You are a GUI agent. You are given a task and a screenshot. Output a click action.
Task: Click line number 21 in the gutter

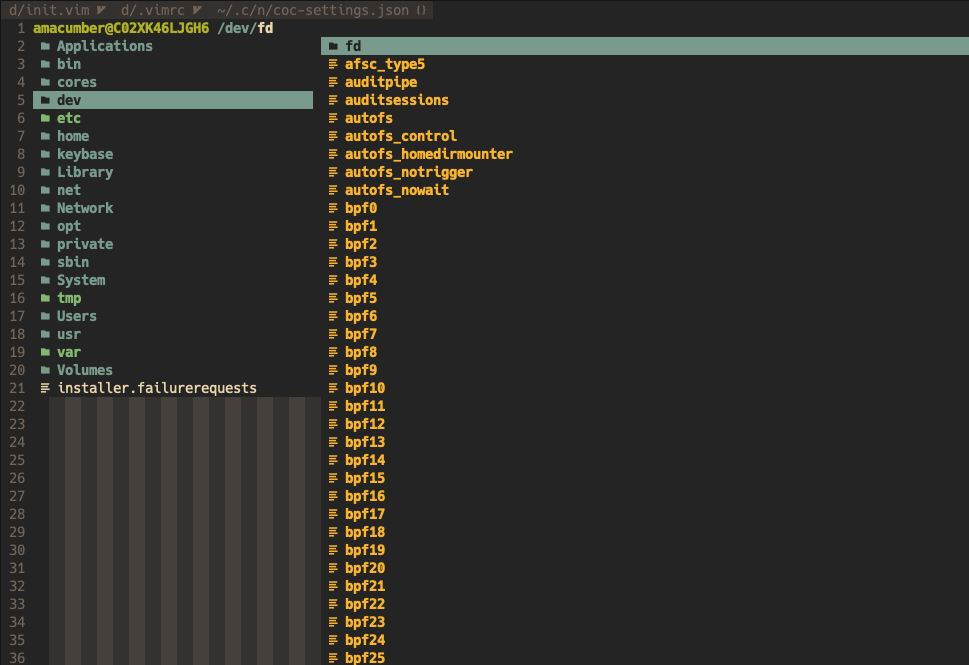(x=17, y=388)
